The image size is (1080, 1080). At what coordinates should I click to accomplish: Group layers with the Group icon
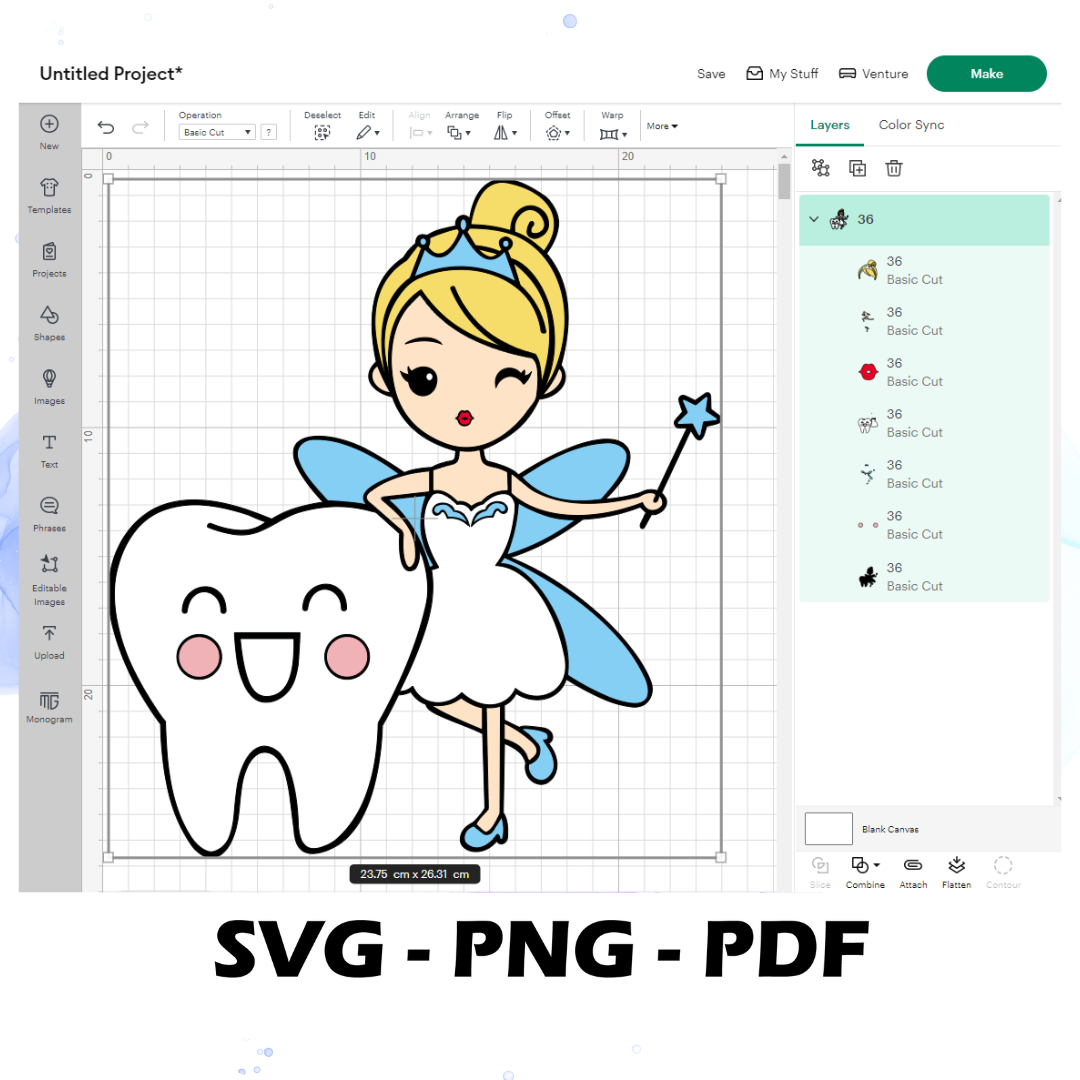(x=820, y=168)
